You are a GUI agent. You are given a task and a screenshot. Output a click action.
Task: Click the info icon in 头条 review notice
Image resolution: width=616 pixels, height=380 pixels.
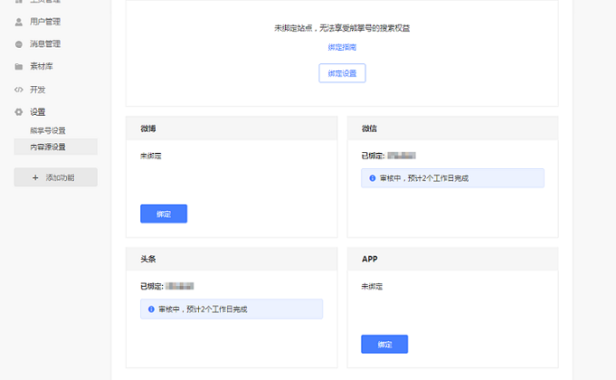pyautogui.click(x=151, y=309)
